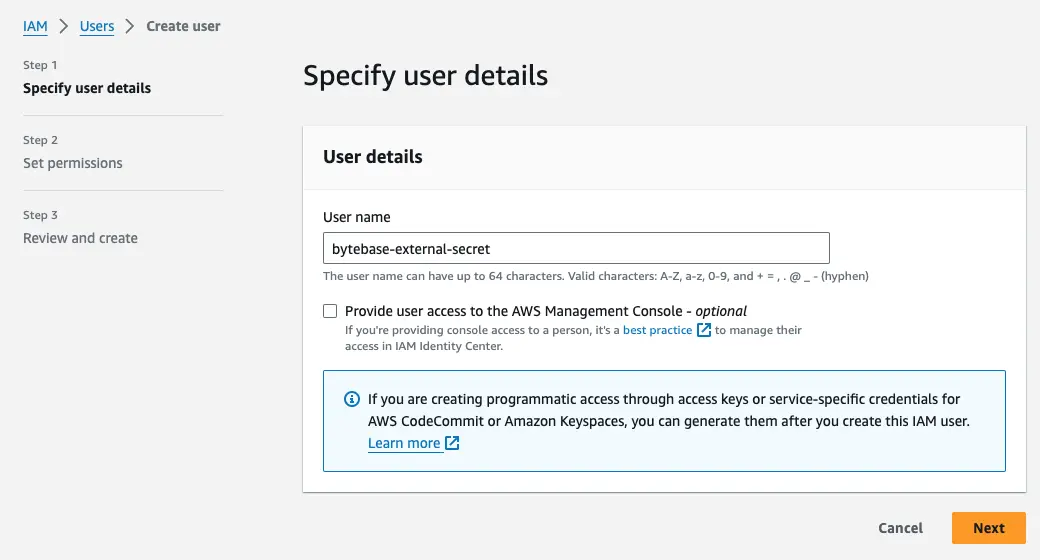The height and width of the screenshot is (560, 1040).
Task: Click the Cancel button
Action: [900, 528]
